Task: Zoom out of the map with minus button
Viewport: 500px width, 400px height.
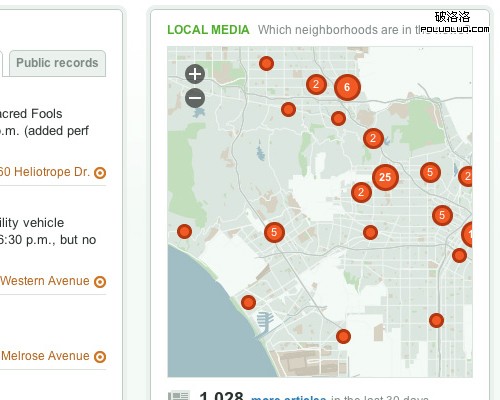Action: coord(195,98)
